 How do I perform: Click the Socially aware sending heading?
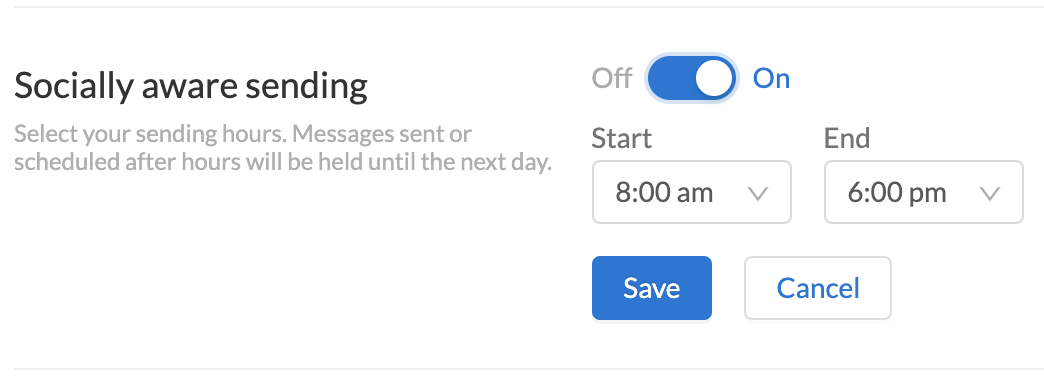click(x=190, y=87)
